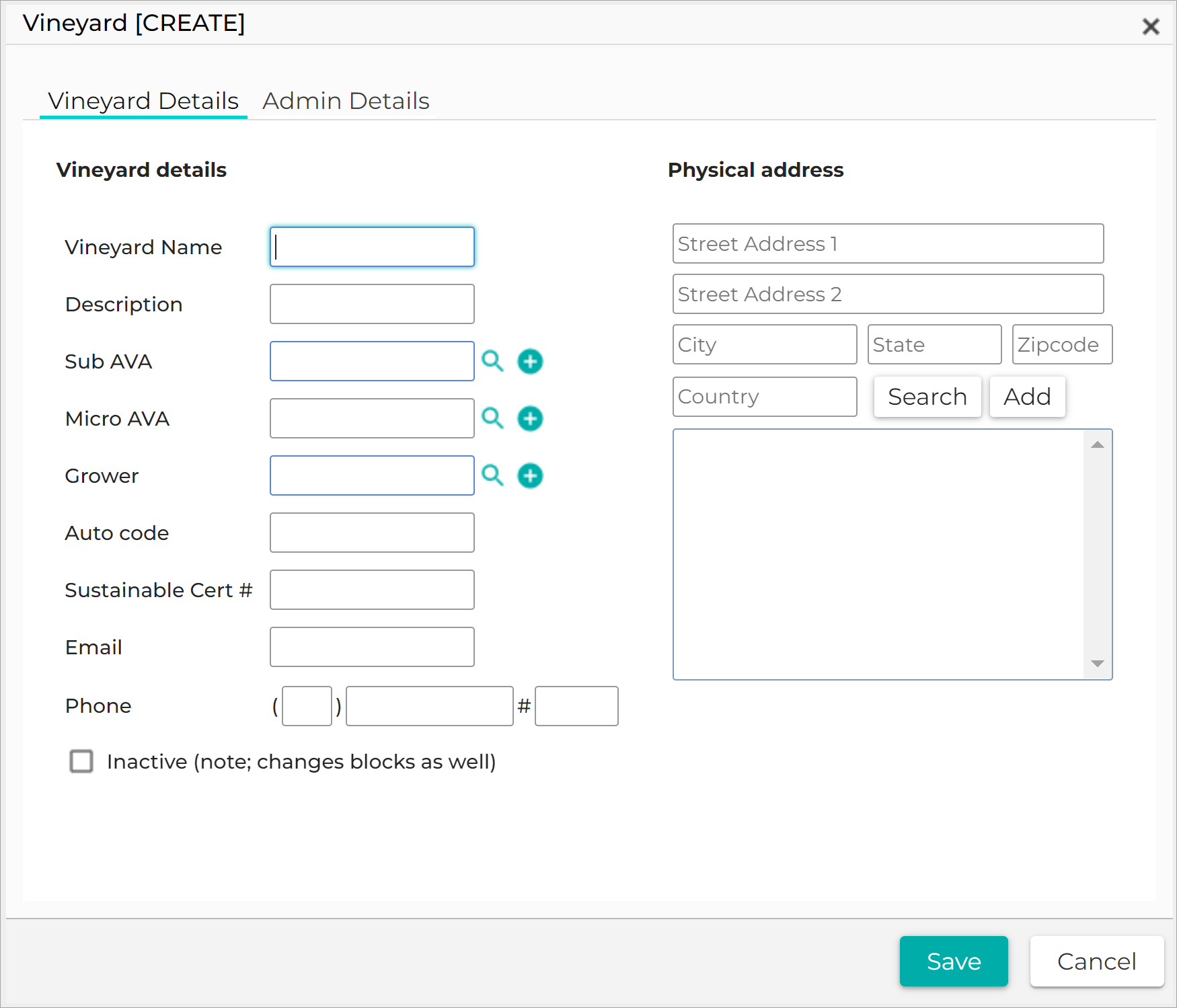The height and width of the screenshot is (1008, 1177).
Task: Click the State field
Action: 934,344
